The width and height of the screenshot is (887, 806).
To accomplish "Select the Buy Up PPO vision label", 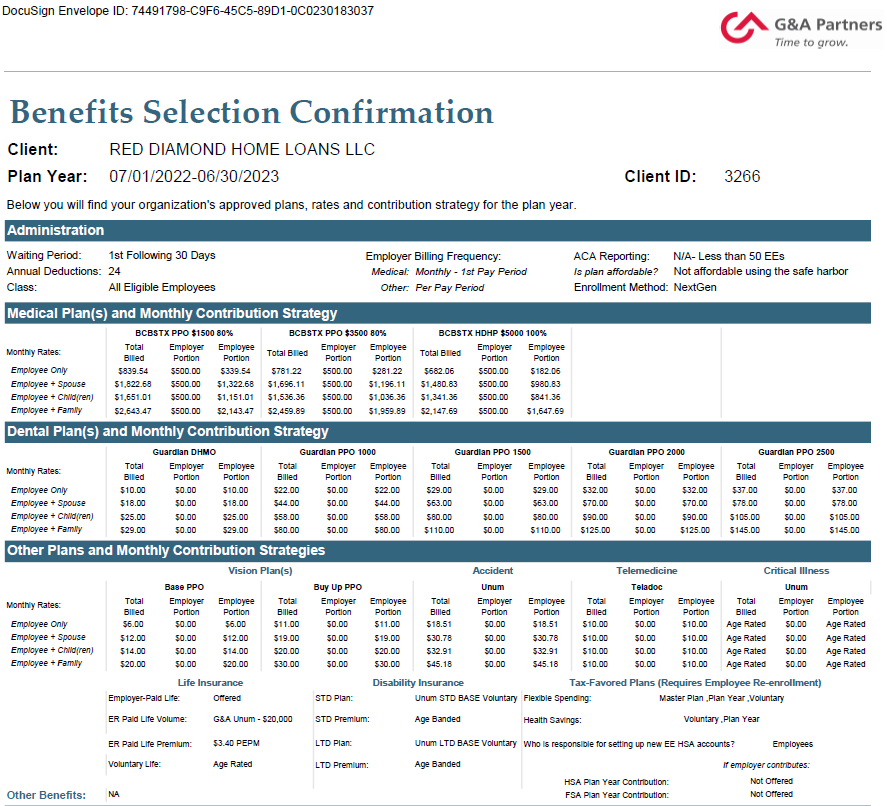I will coord(338,587).
